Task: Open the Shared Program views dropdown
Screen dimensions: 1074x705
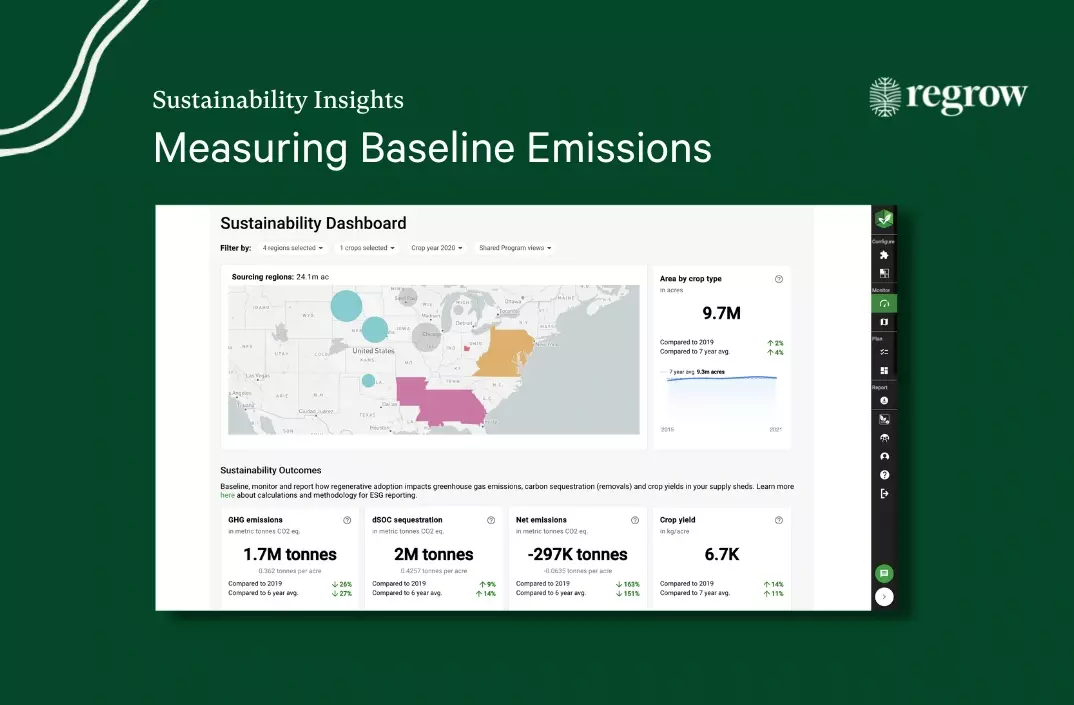Action: 514,247
